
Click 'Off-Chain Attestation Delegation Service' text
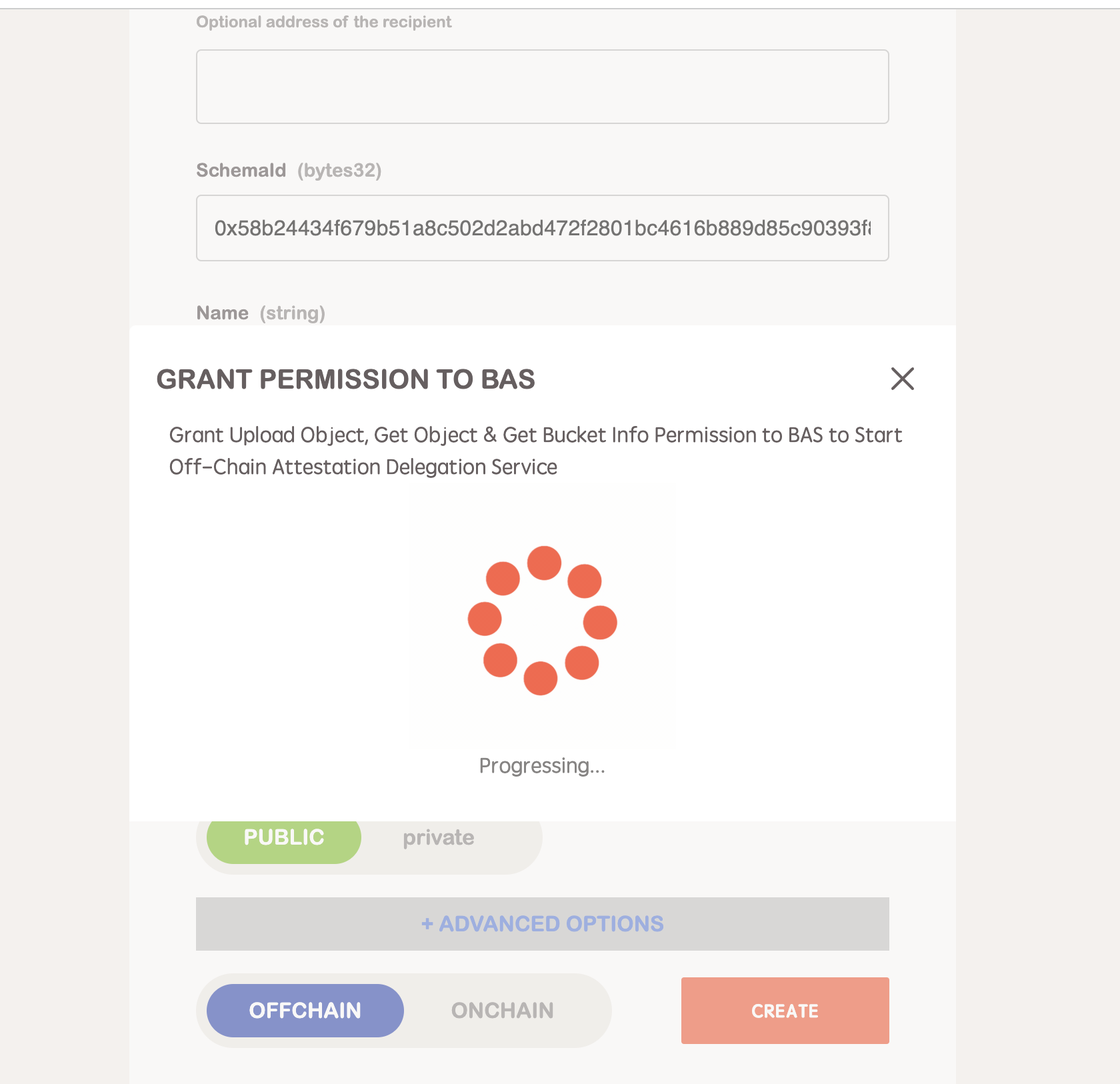363,467
